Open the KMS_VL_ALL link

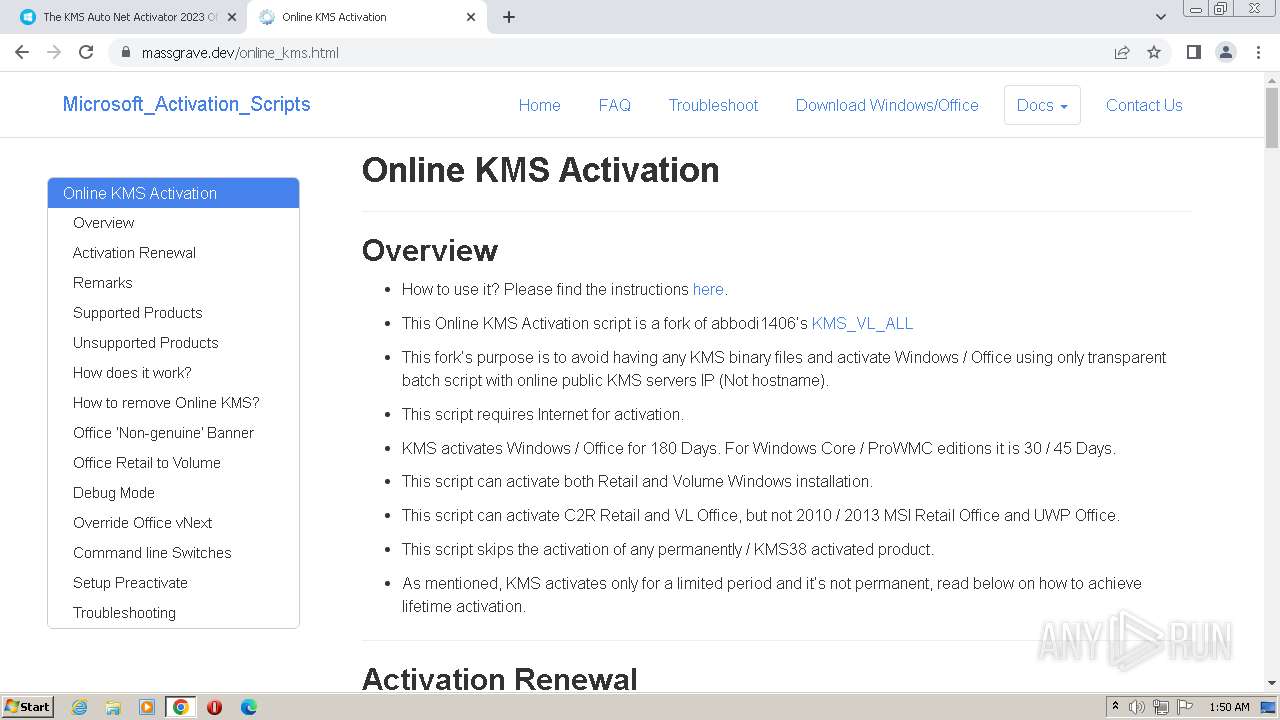(x=862, y=323)
